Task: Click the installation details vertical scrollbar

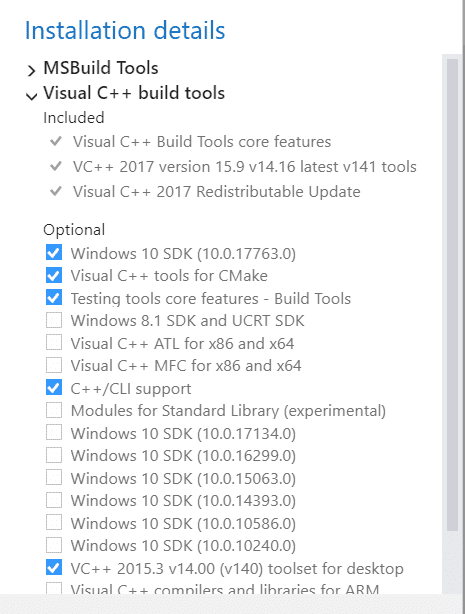Action: coord(452,294)
